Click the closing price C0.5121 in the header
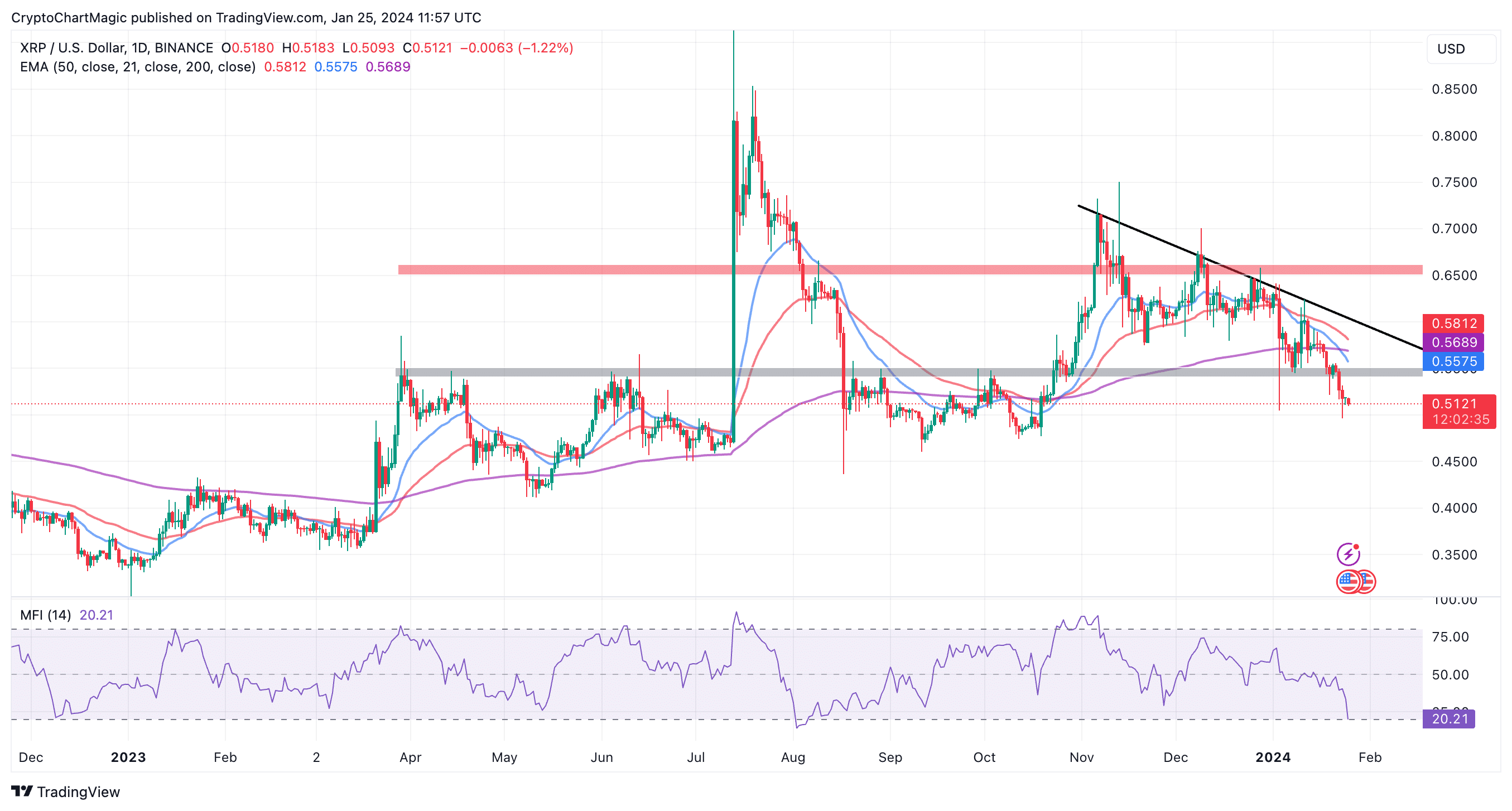Viewport: 1512px width, 811px height. [427, 47]
